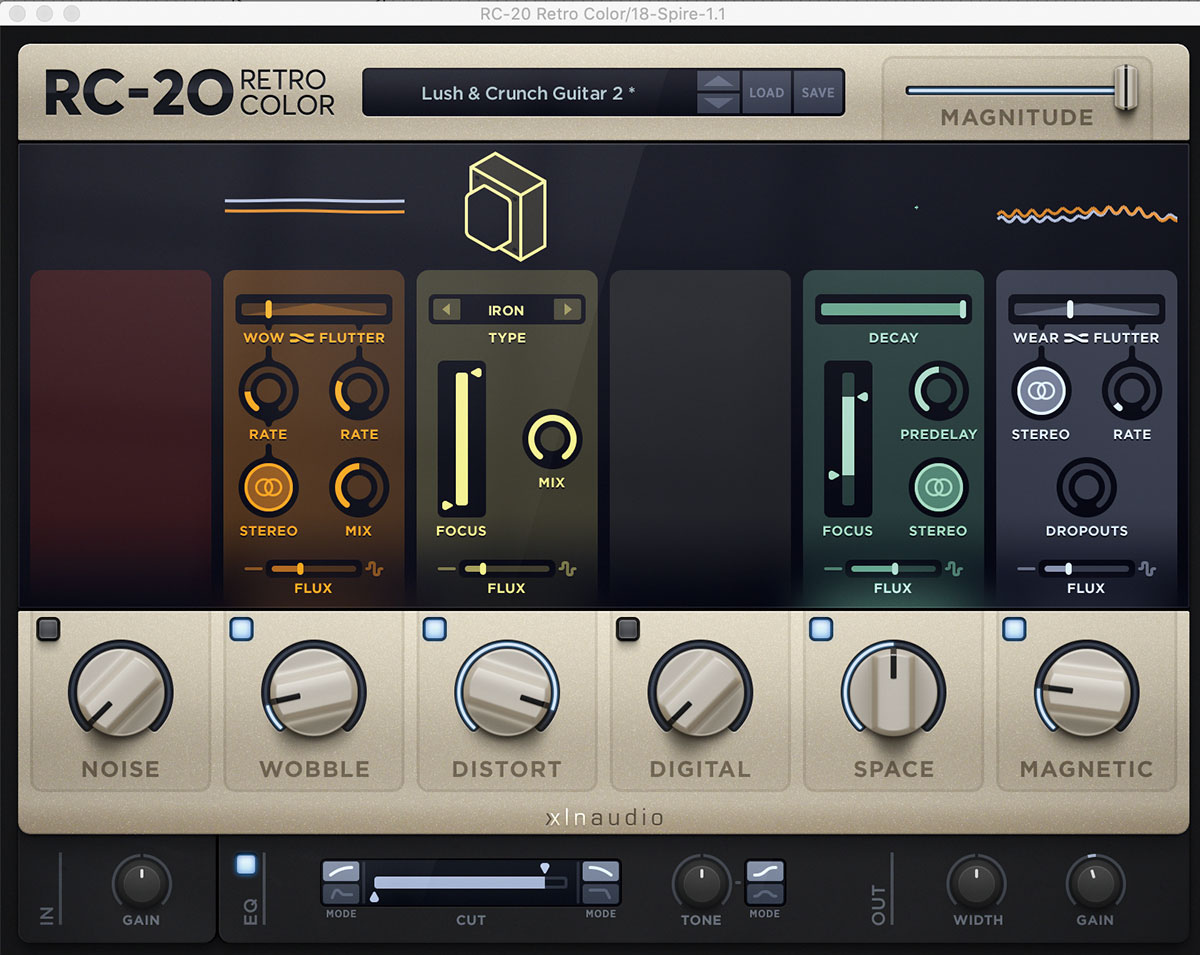Click the Wobble FLUX slider
The width and height of the screenshot is (1200, 955).
pos(314,569)
